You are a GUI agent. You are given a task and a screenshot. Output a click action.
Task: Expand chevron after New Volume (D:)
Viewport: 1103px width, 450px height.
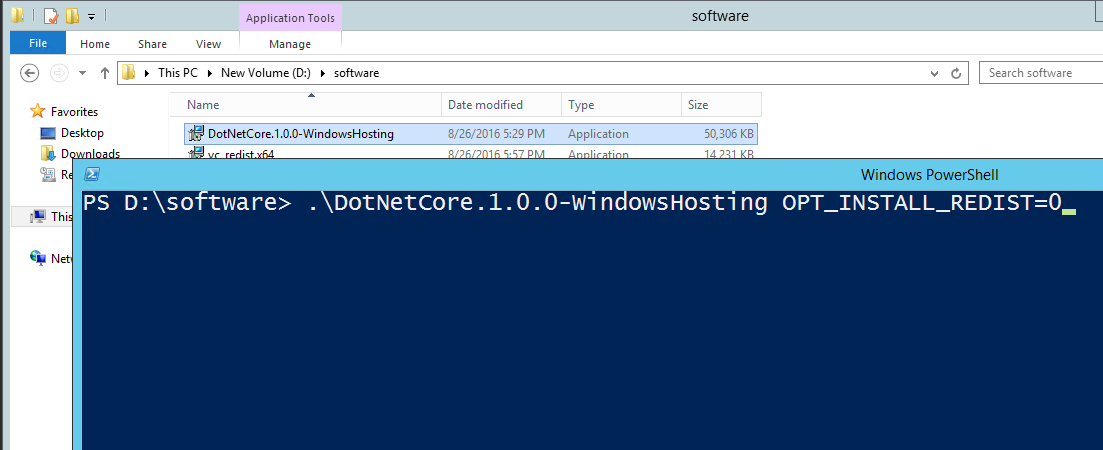coord(322,73)
